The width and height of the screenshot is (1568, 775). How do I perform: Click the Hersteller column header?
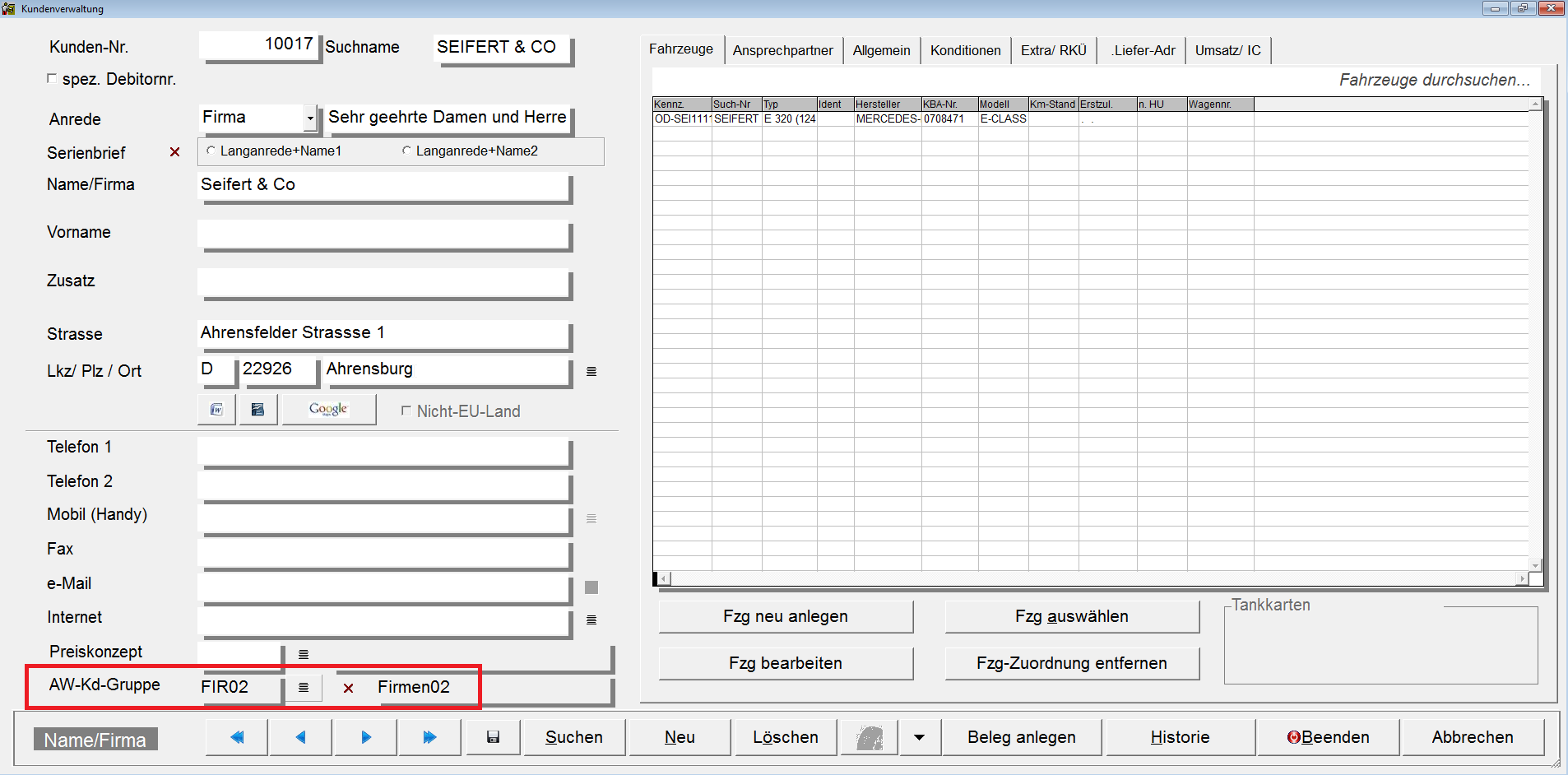coord(888,104)
